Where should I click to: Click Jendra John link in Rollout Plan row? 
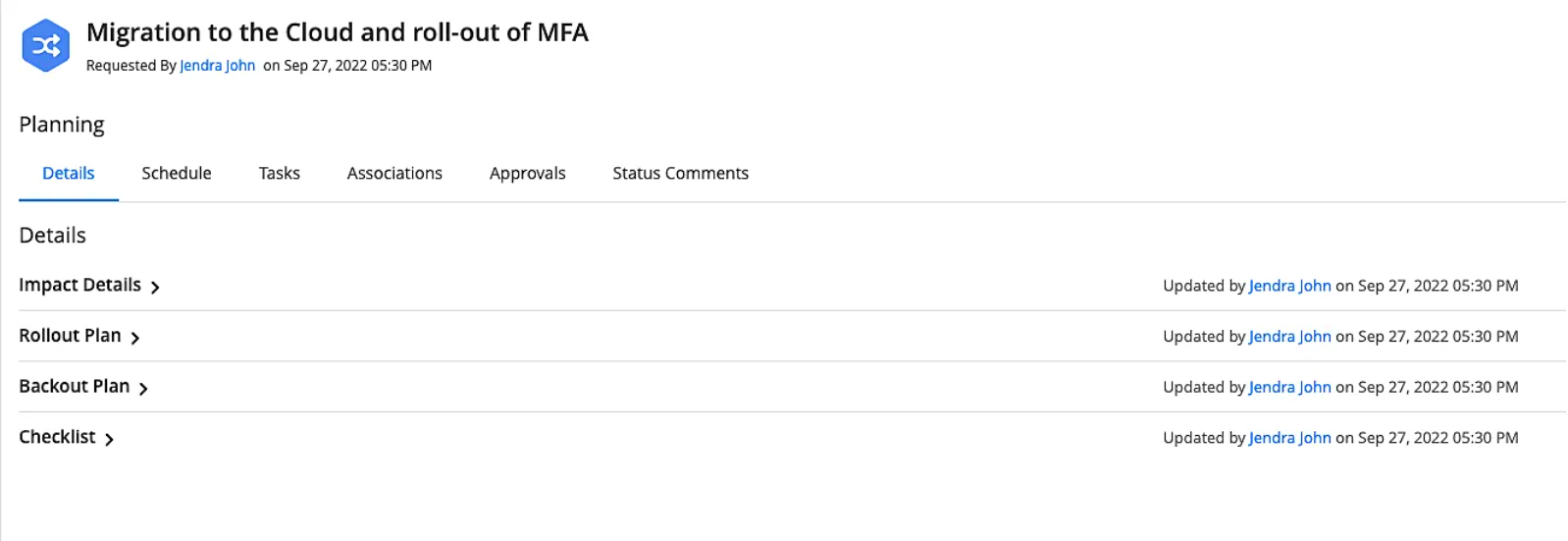pyautogui.click(x=1289, y=337)
